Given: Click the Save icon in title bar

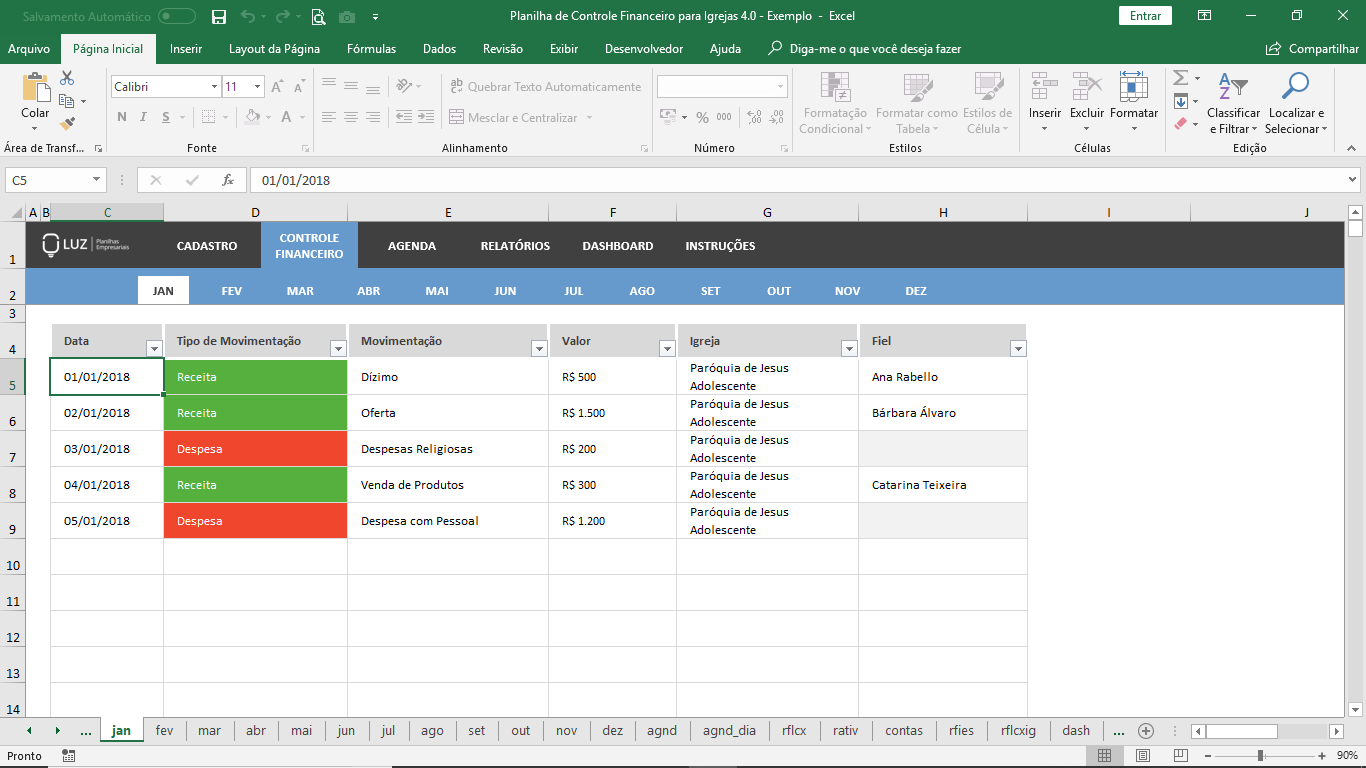Looking at the screenshot, I should click(x=219, y=16).
